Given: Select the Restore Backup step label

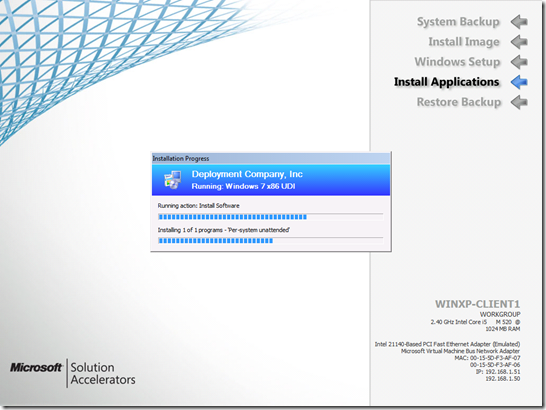Looking at the screenshot, I should coord(459,102).
